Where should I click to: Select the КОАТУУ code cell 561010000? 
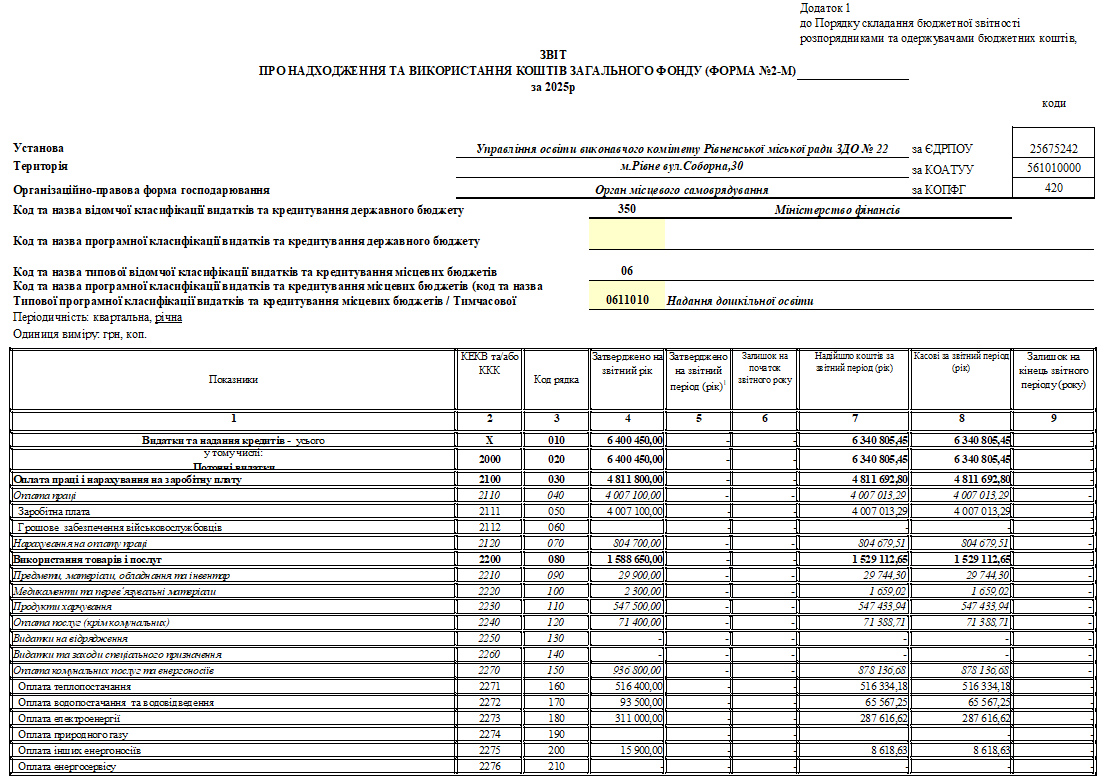pos(1053,168)
